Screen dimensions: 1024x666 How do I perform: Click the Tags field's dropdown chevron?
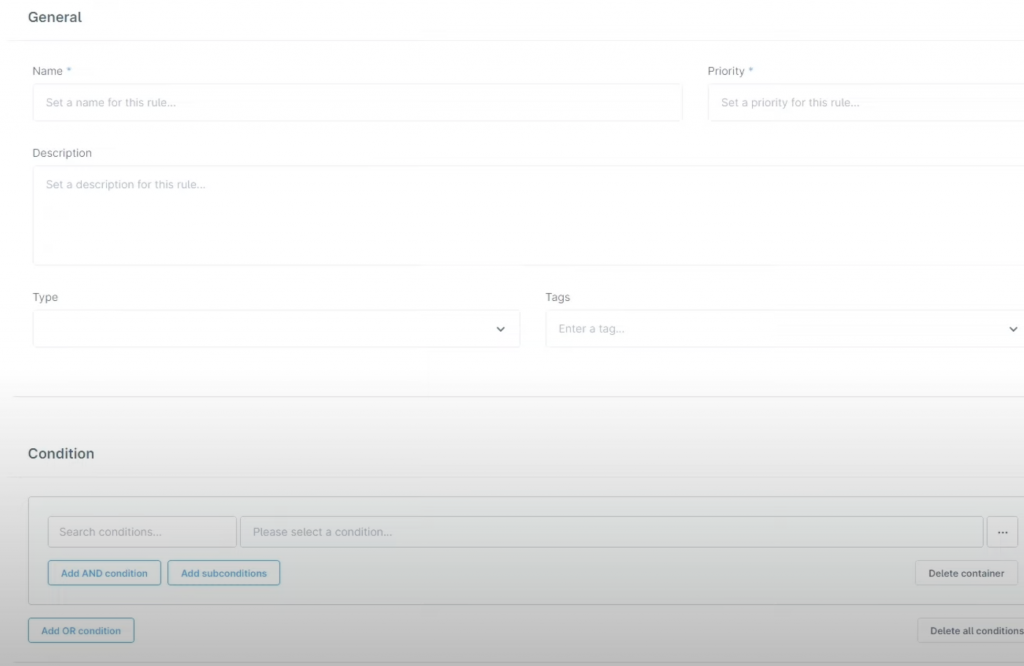[x=1013, y=328]
